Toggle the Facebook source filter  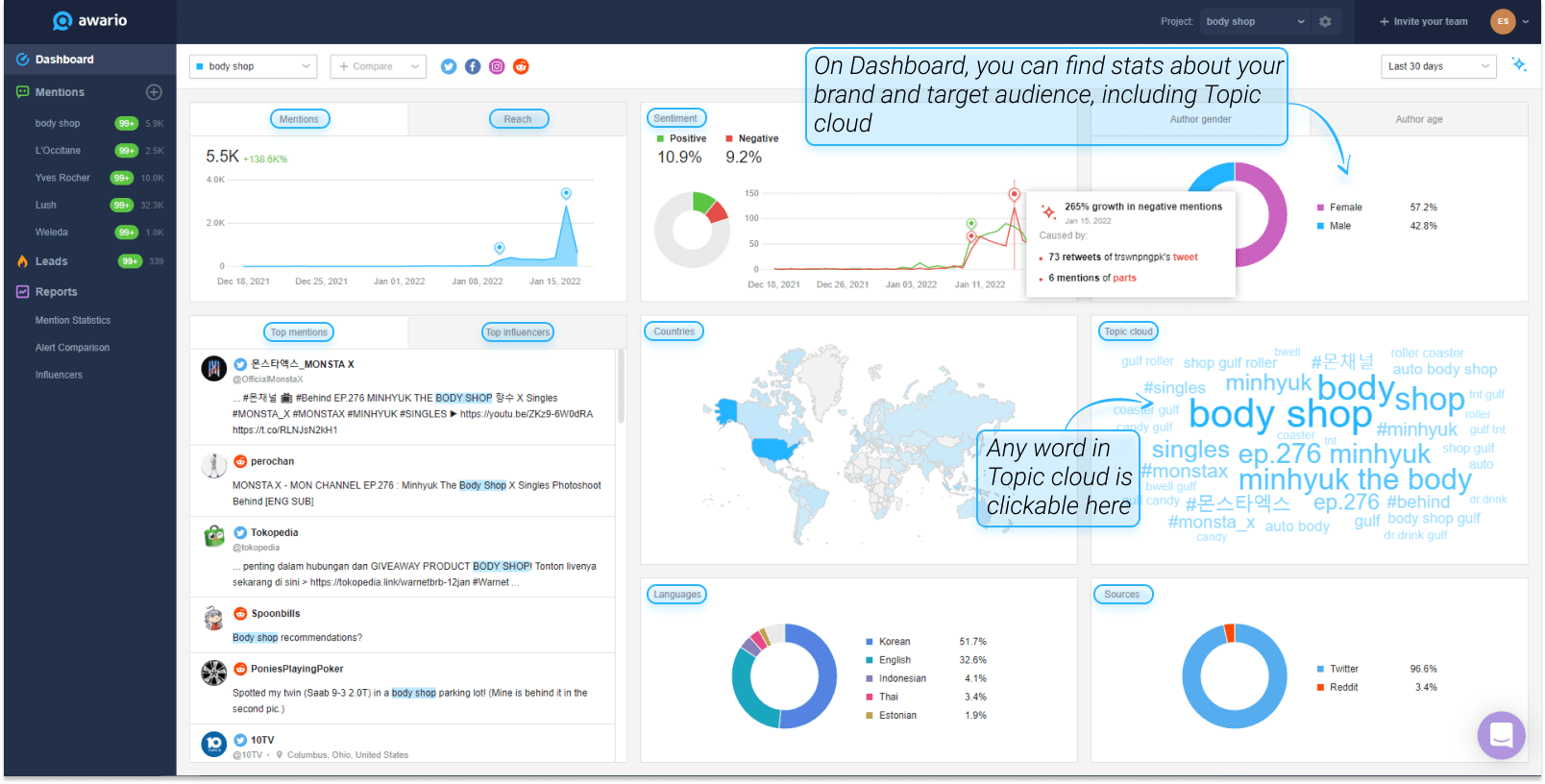click(473, 66)
